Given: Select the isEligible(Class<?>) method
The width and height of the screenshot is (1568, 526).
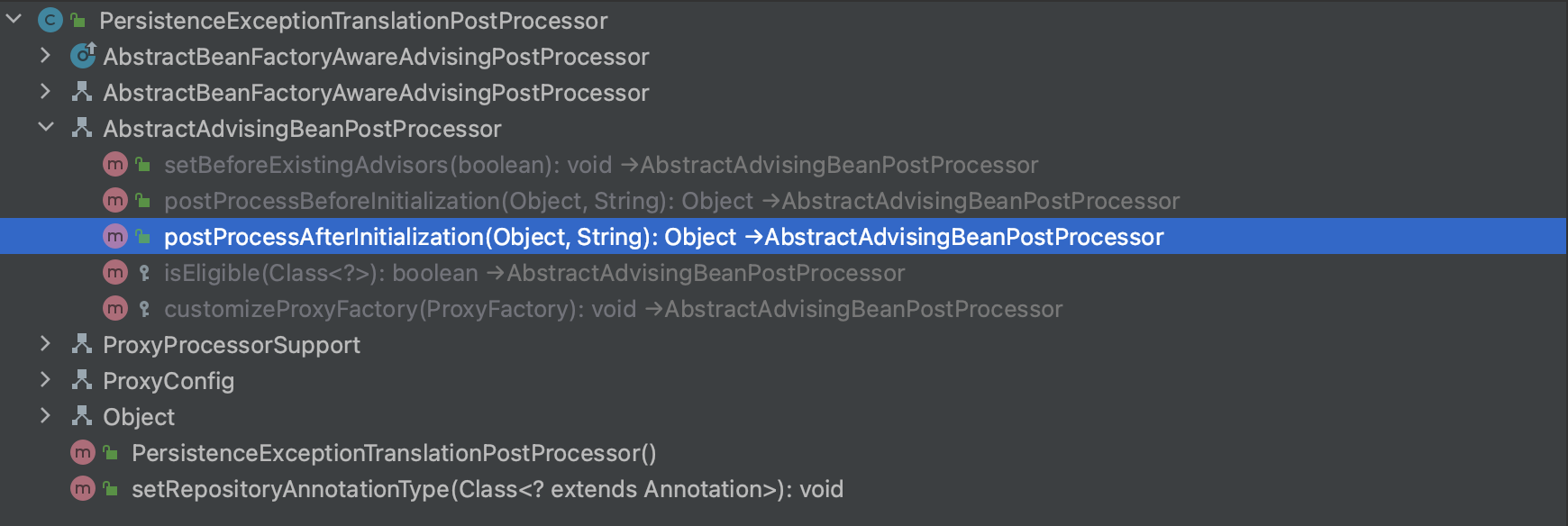Looking at the screenshot, I should [x=533, y=273].
